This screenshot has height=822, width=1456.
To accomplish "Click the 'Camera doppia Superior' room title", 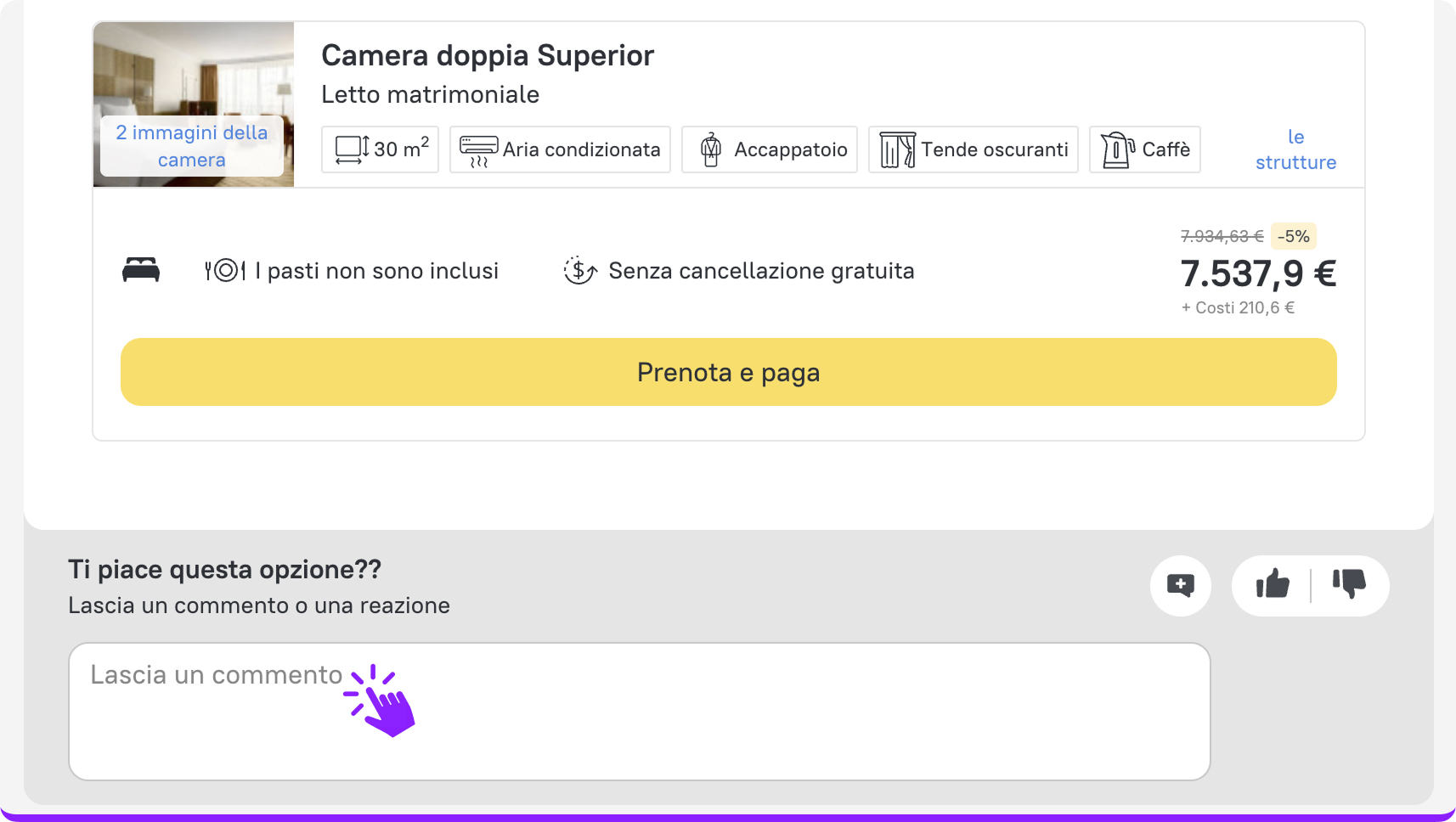I will pyautogui.click(x=488, y=56).
